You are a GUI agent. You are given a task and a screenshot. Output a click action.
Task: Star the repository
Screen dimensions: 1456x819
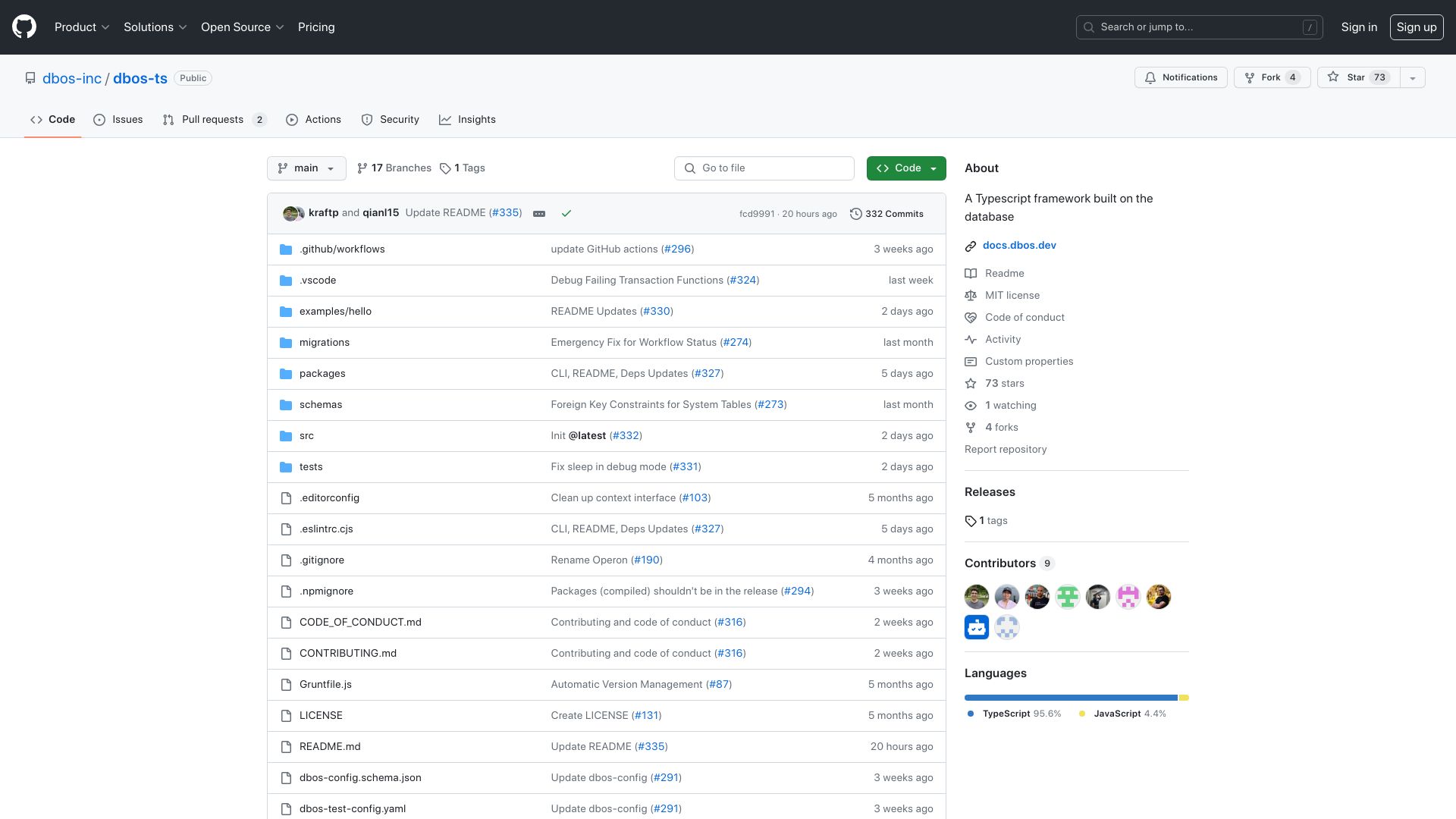click(1358, 77)
